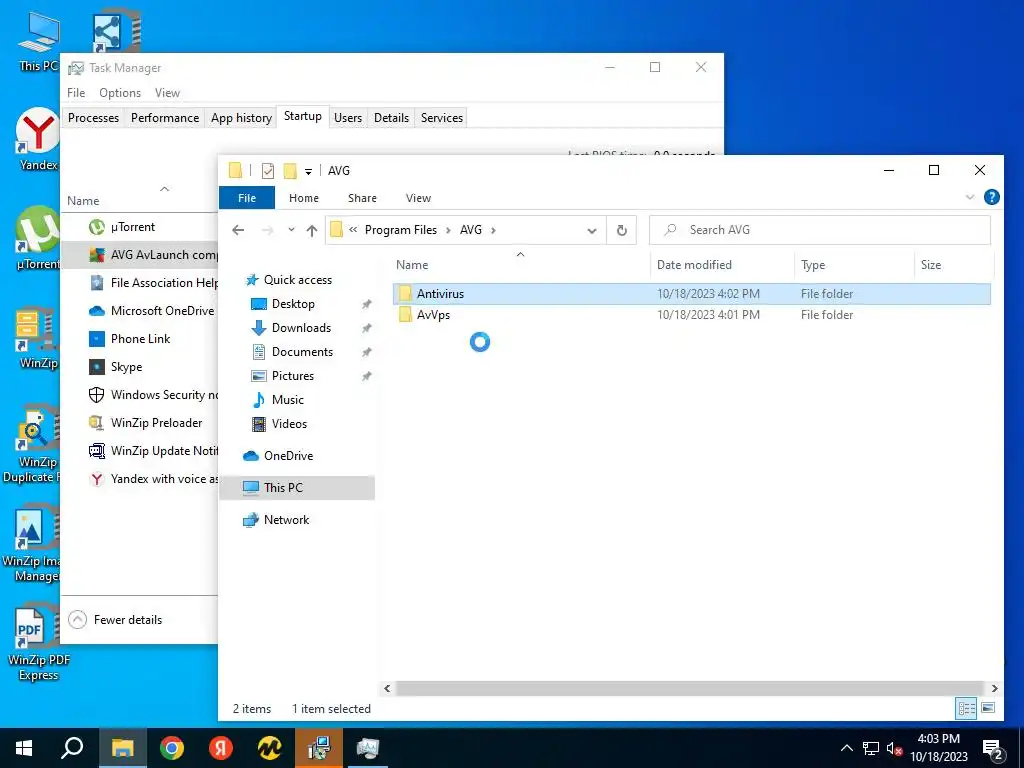This screenshot has height=768, width=1024.
Task: Open the Explorer Share ribbon tab
Action: 362,198
